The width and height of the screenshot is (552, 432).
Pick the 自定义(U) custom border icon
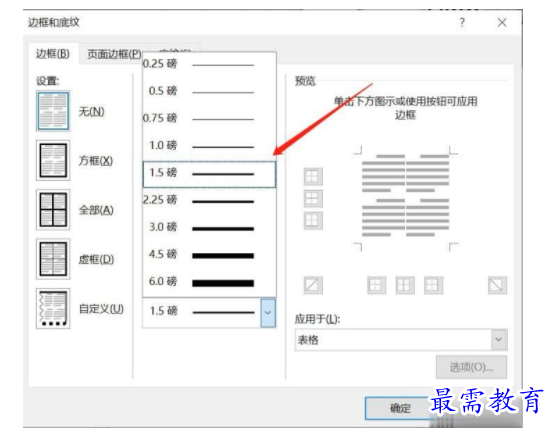(53, 308)
